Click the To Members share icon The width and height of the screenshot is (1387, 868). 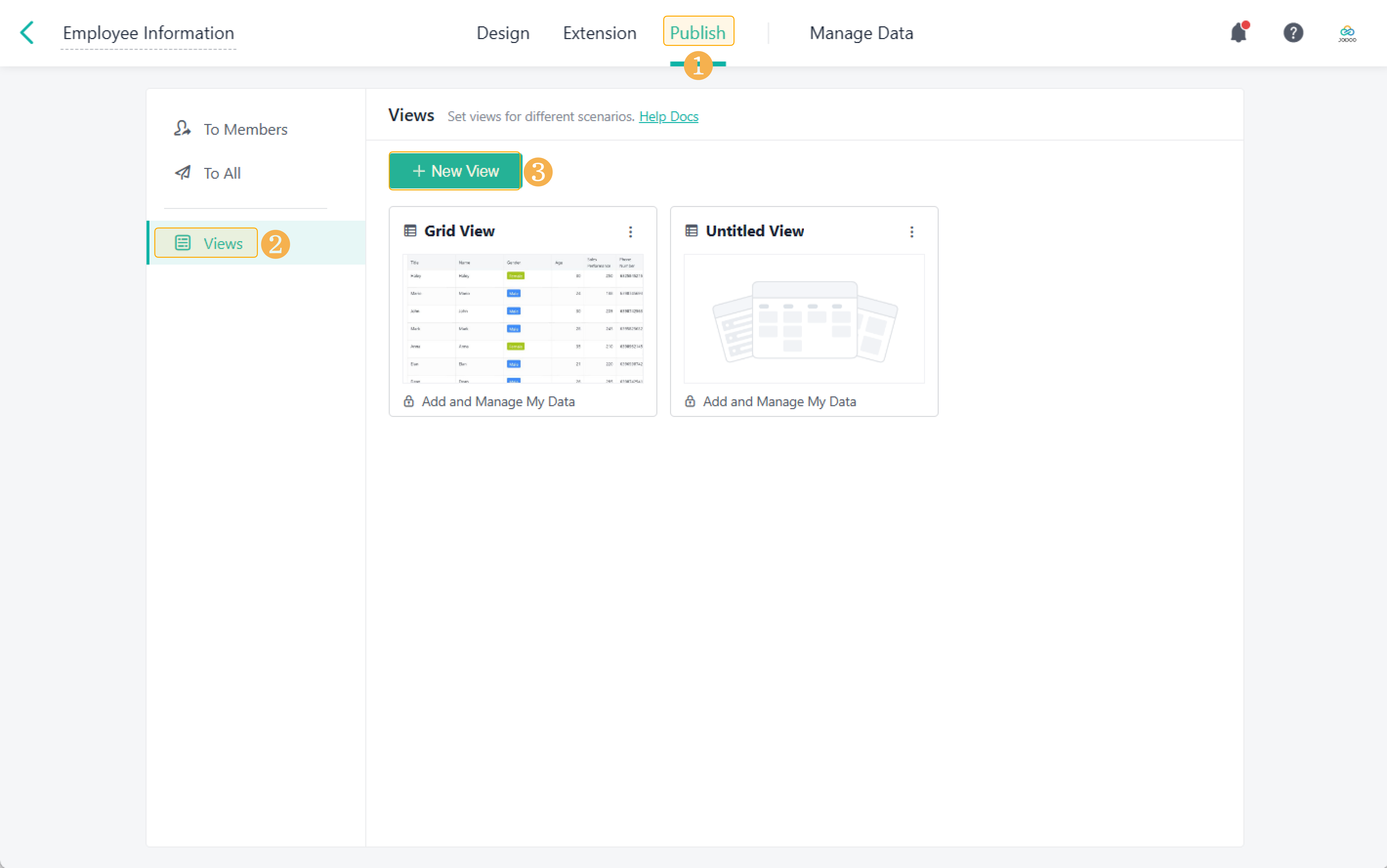(182, 129)
